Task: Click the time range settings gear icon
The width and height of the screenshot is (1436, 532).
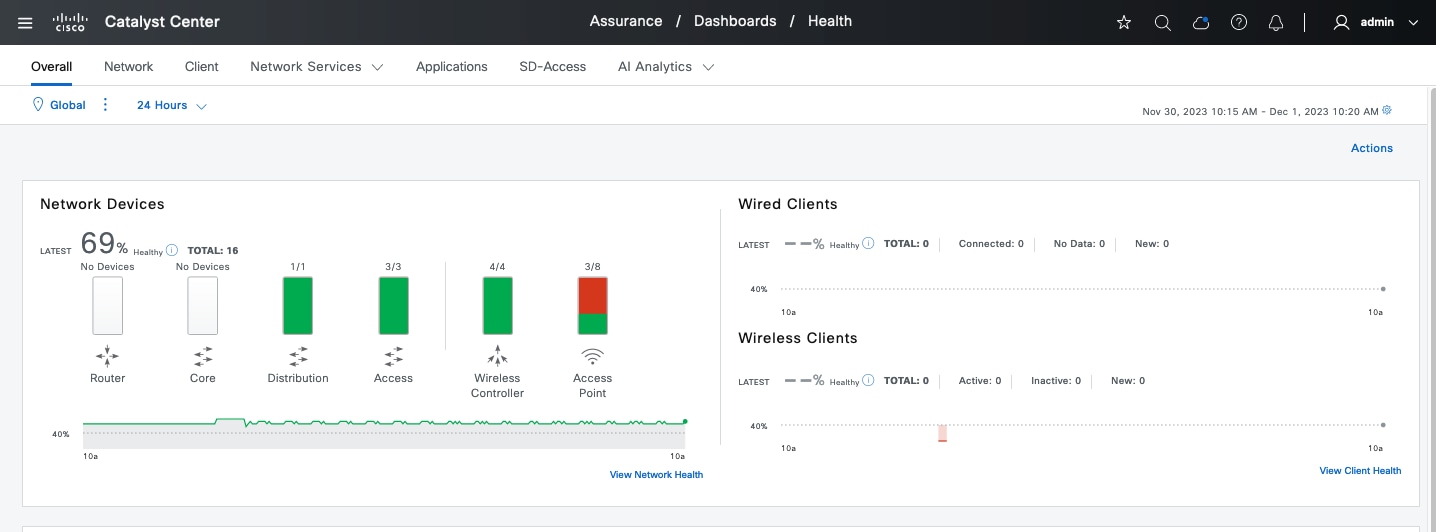Action: pos(1387,111)
